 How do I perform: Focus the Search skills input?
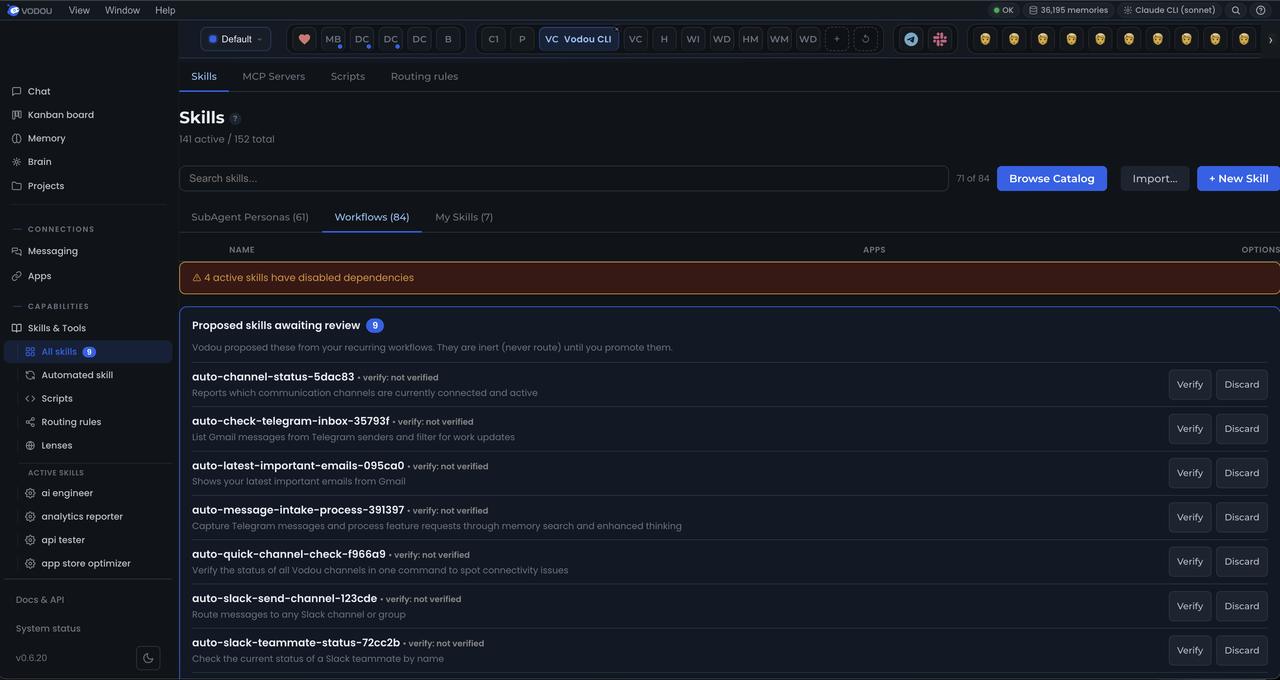(564, 178)
